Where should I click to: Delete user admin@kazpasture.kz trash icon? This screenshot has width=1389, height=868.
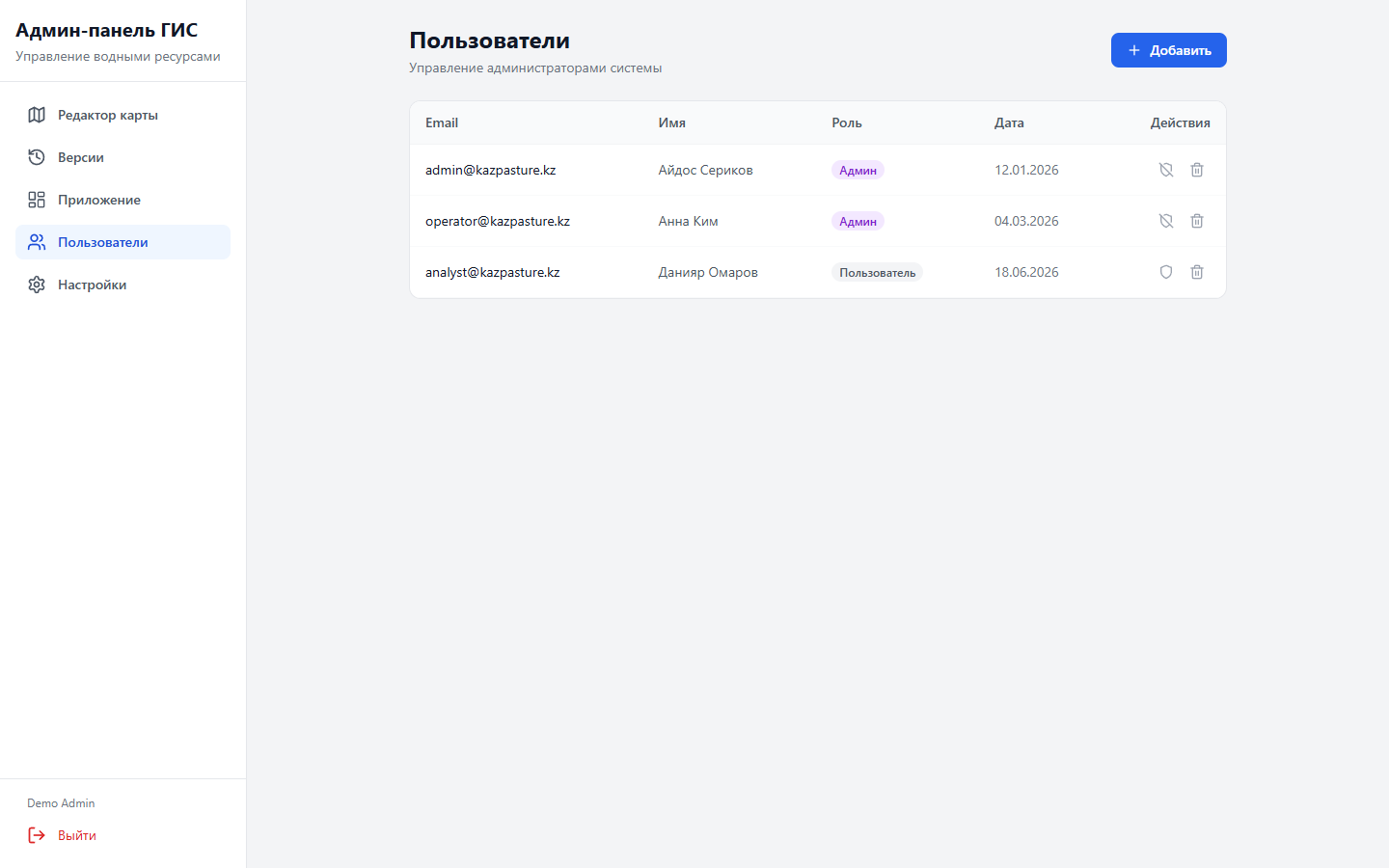tap(1197, 170)
